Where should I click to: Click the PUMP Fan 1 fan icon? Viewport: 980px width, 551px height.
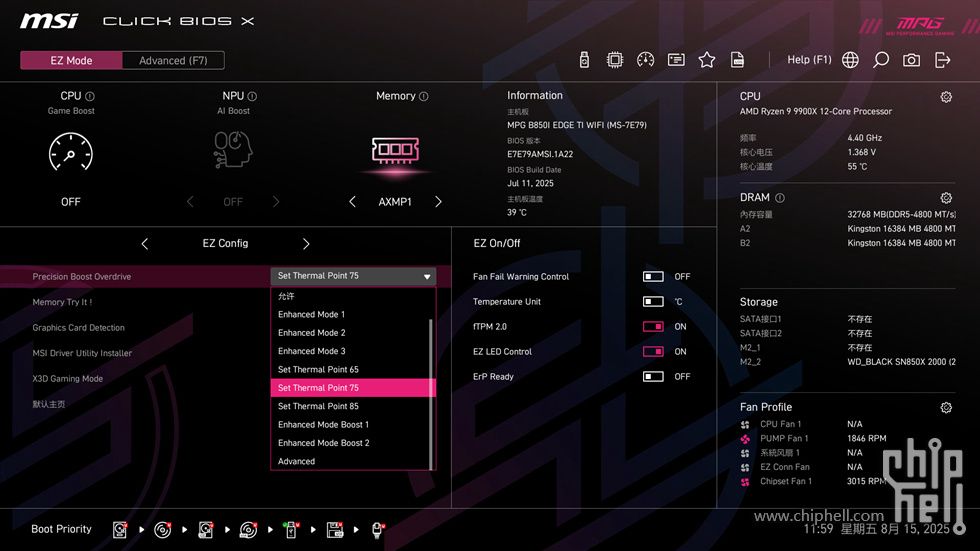point(745,439)
